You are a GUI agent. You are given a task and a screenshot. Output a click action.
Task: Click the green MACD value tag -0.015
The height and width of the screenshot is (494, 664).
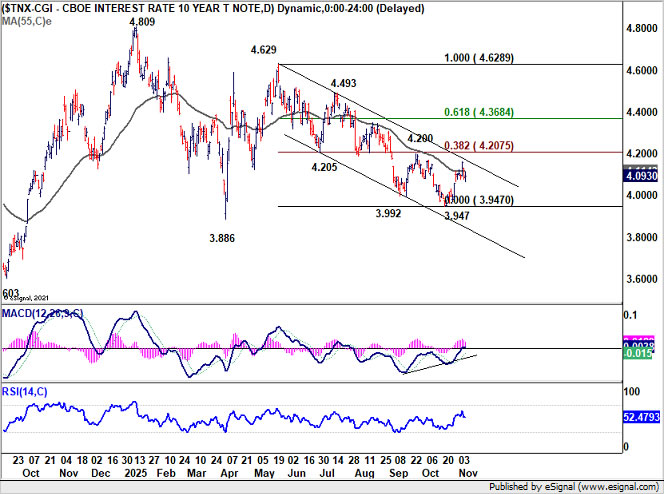pyautogui.click(x=638, y=353)
